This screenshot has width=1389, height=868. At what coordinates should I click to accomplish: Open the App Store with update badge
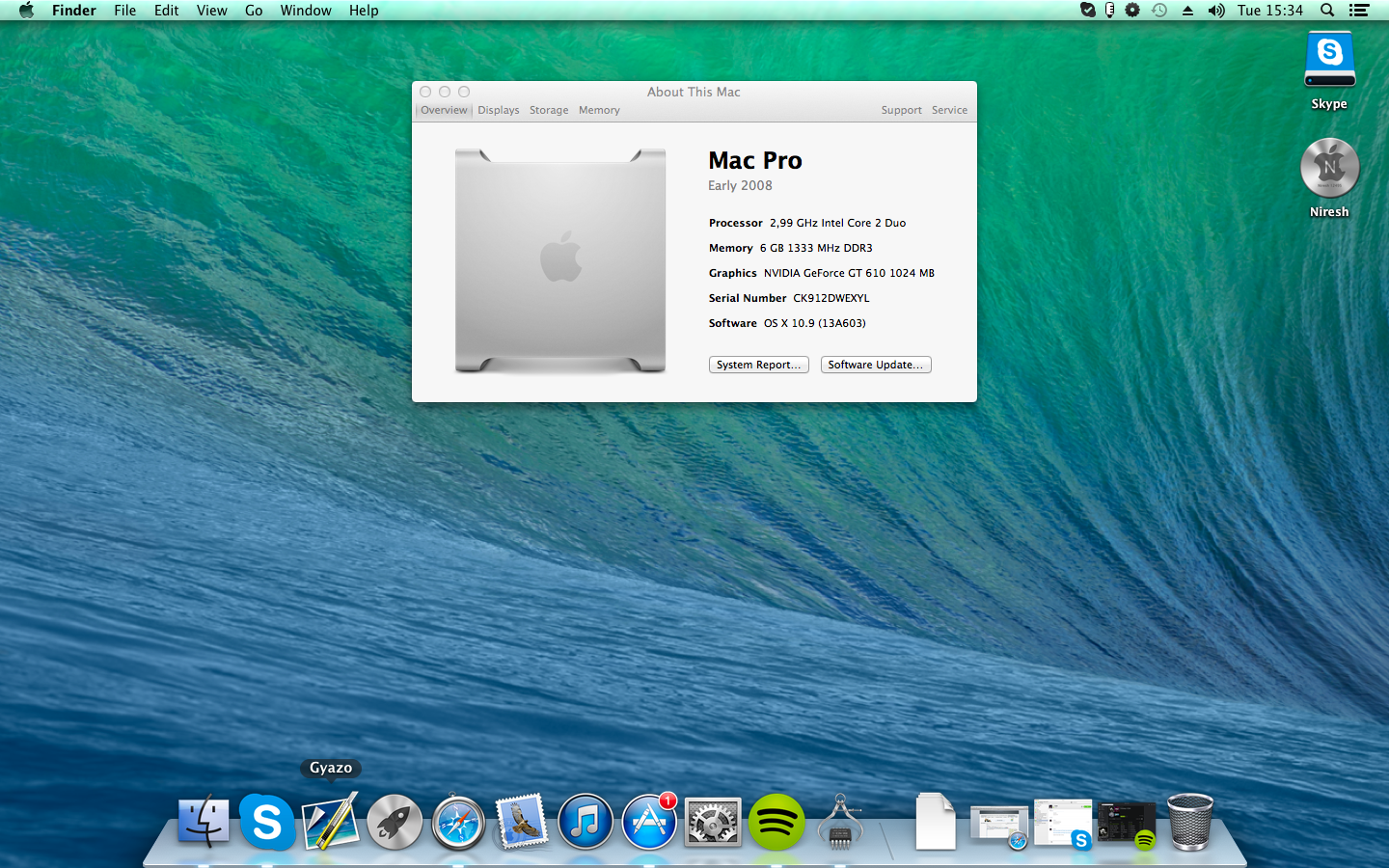coord(649,822)
